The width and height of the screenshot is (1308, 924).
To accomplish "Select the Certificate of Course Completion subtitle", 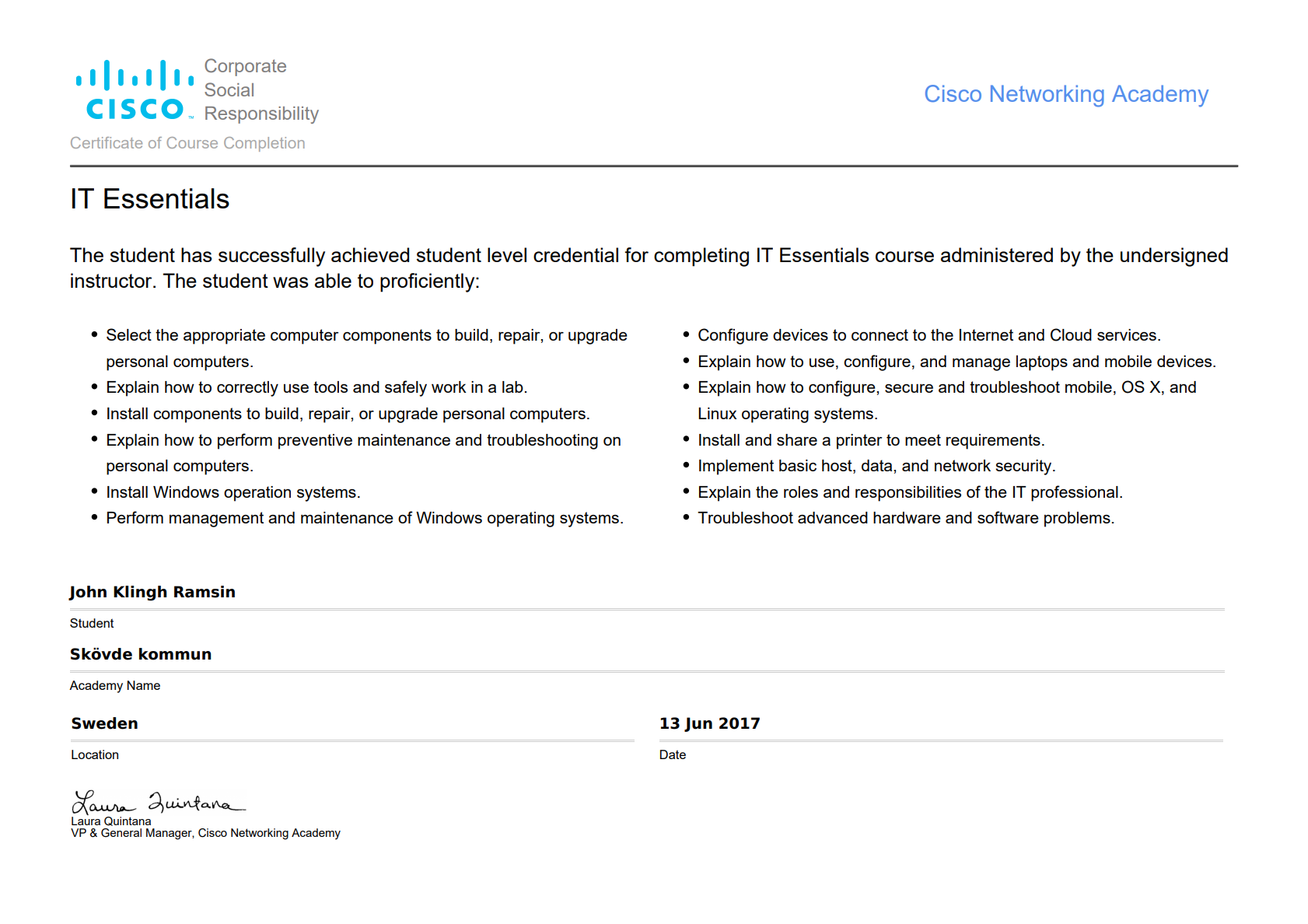I will click(187, 143).
